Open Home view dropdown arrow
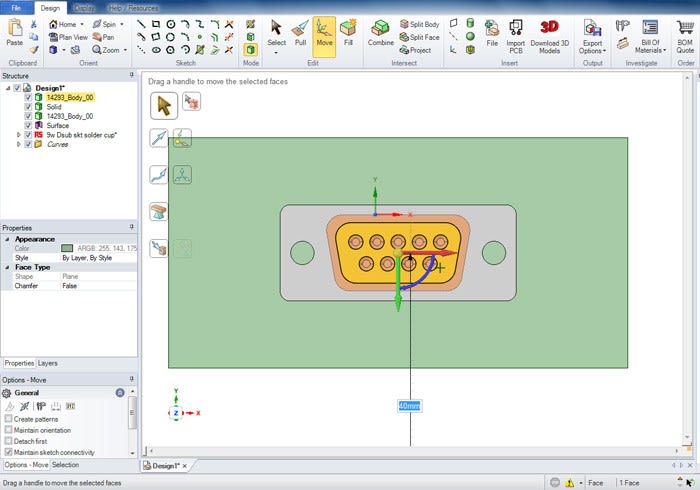 82,24
